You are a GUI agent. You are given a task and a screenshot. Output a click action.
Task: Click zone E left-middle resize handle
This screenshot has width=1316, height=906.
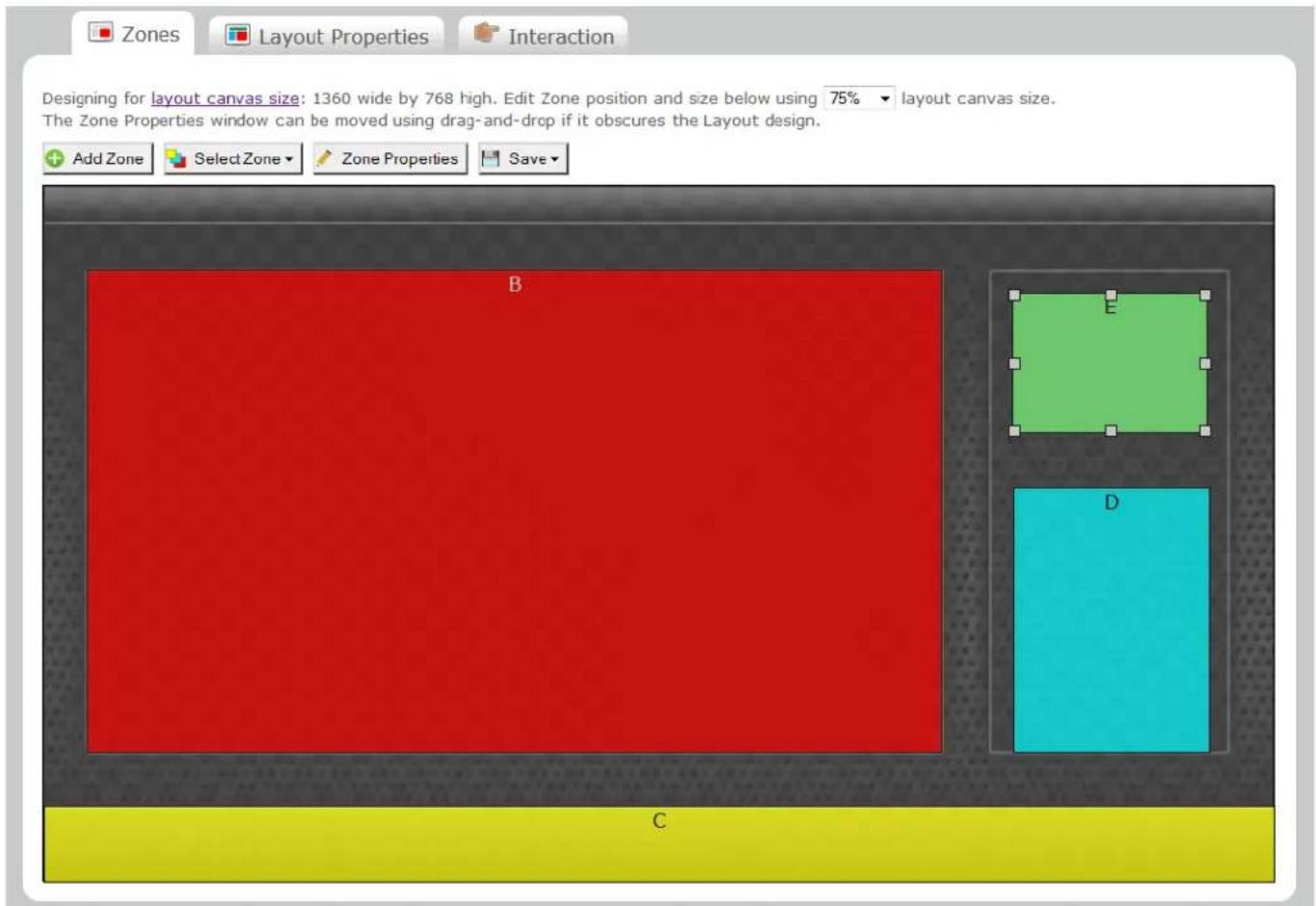point(1014,363)
